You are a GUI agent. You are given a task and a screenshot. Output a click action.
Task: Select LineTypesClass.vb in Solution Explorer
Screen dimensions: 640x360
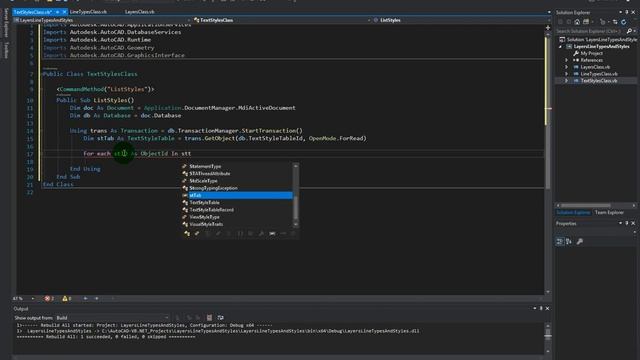tap(599, 74)
